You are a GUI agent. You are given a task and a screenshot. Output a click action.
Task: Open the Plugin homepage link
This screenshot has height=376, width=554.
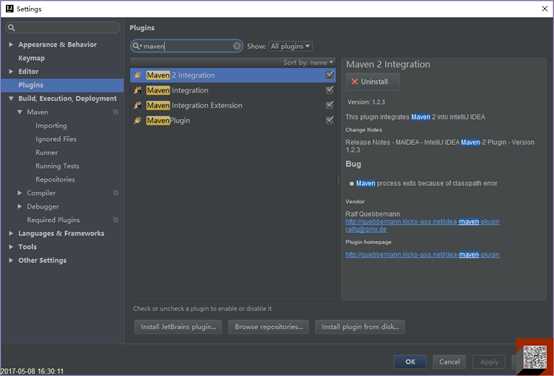[422, 254]
